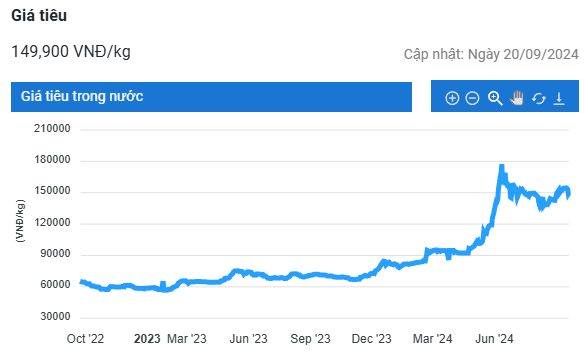This screenshot has height=362, width=584.
Task: Click the 'Dec '23' x-axis label
Action: [x=371, y=339]
